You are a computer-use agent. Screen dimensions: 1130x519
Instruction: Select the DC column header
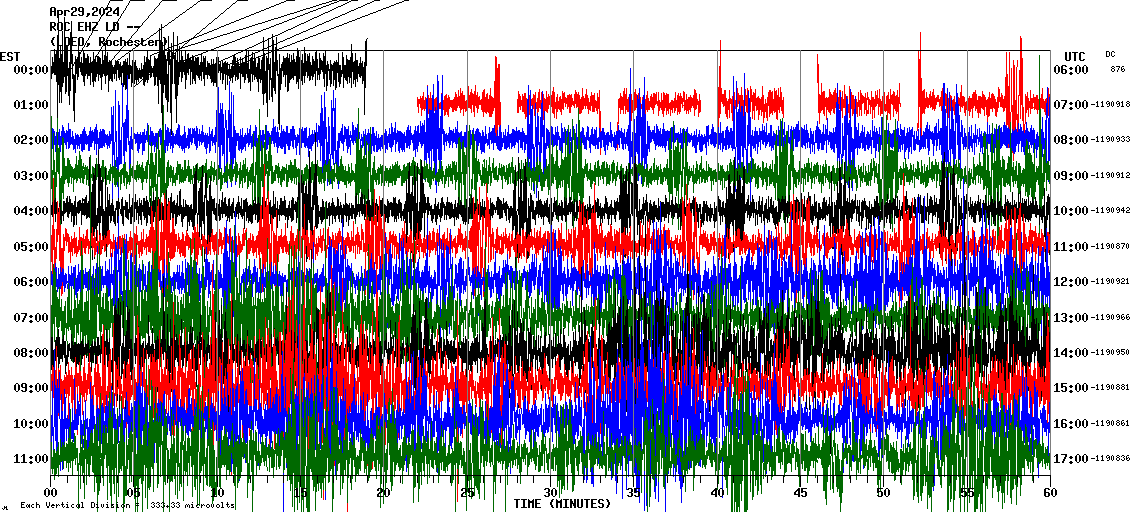click(1110, 54)
